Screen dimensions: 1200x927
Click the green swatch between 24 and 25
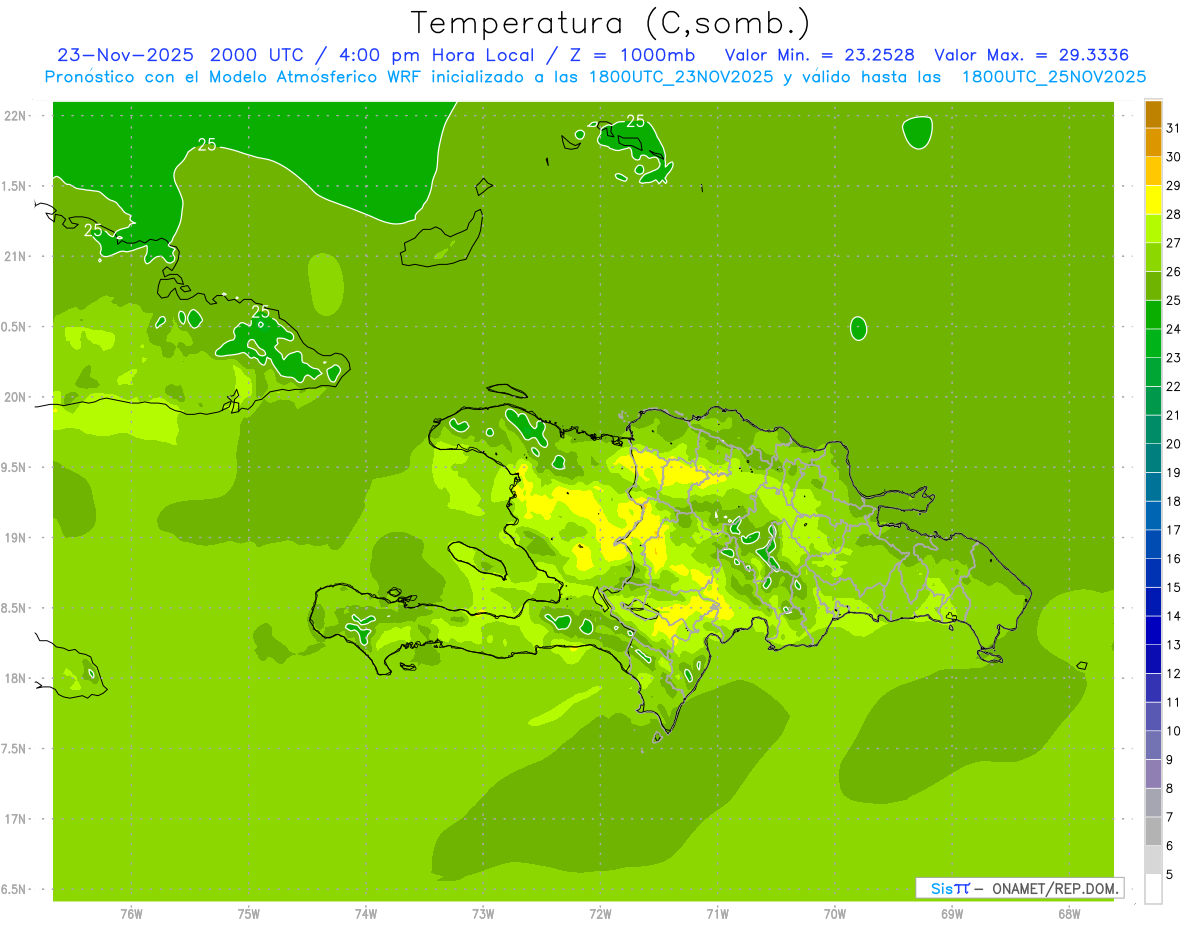click(1153, 315)
